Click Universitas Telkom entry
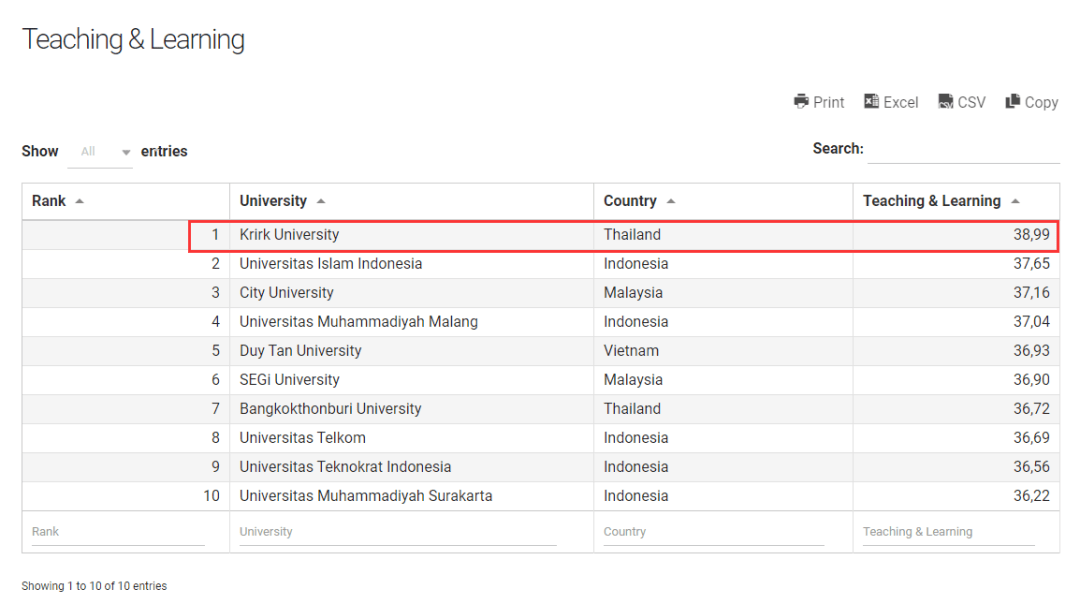1080x604 pixels. click(302, 438)
